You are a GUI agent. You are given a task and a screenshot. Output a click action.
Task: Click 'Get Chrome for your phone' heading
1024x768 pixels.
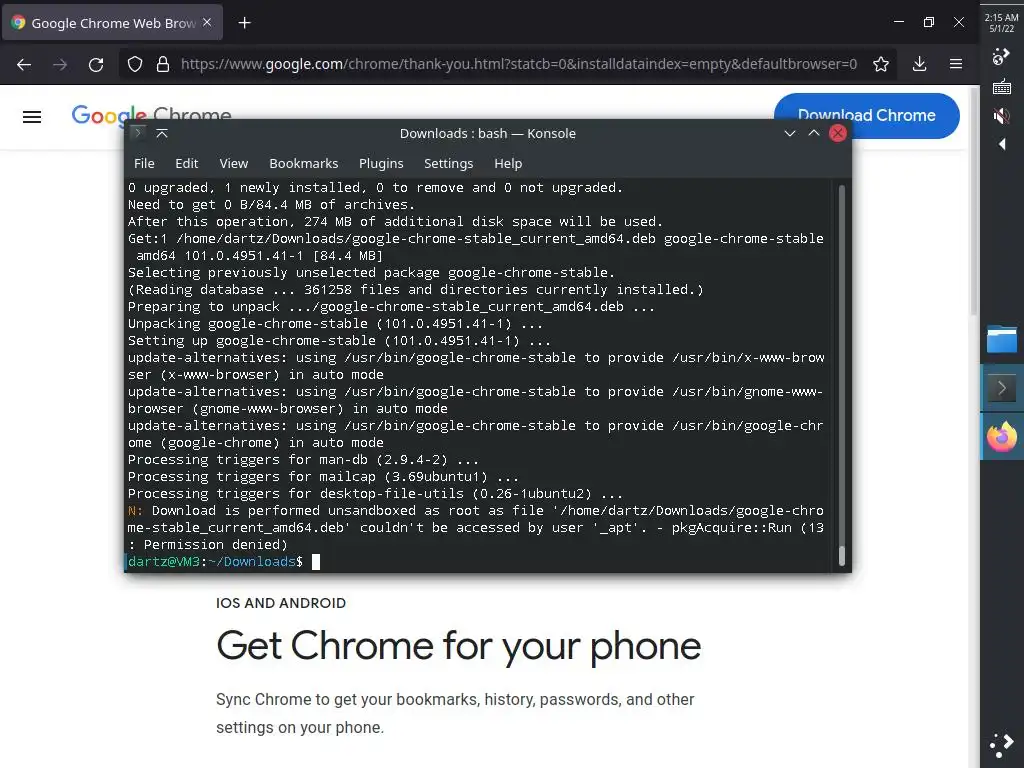[x=458, y=646]
